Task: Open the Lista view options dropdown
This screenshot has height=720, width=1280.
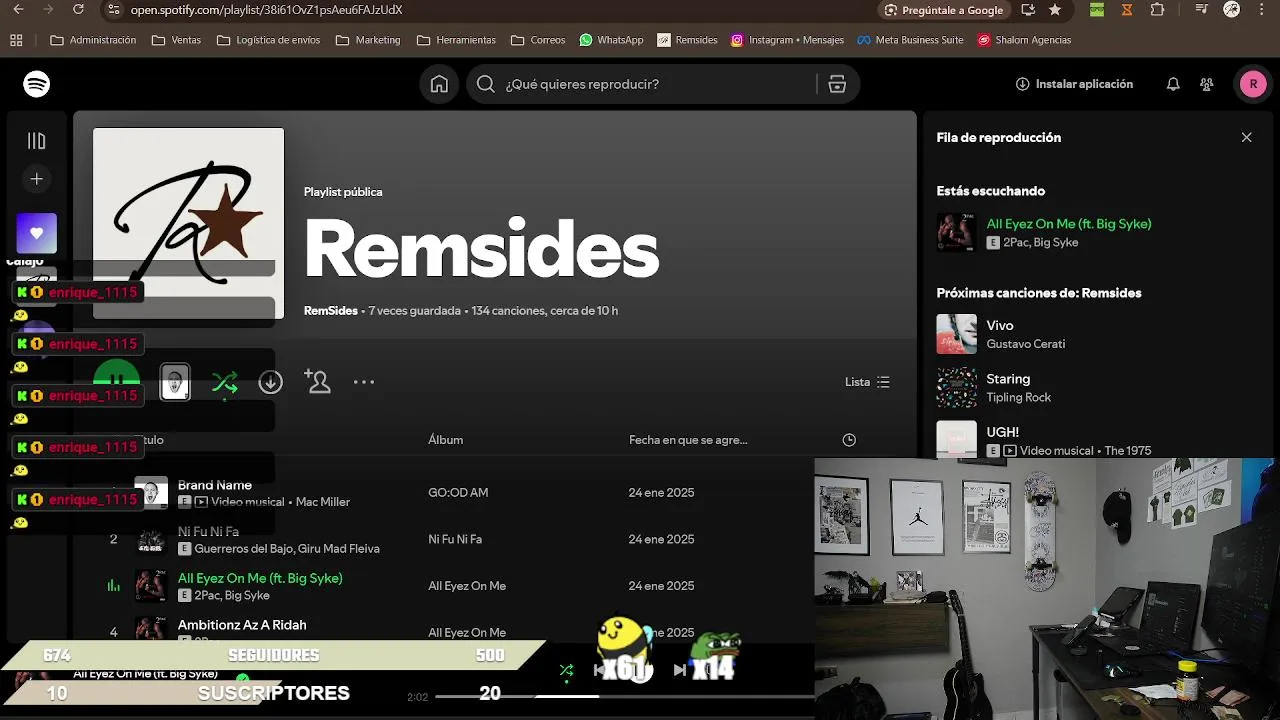Action: 867,382
